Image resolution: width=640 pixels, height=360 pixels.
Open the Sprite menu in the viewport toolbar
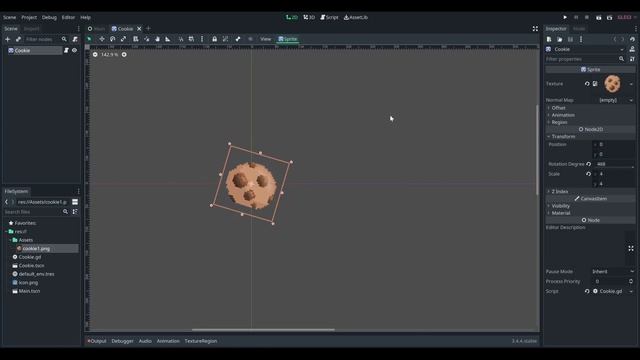[x=288, y=39]
